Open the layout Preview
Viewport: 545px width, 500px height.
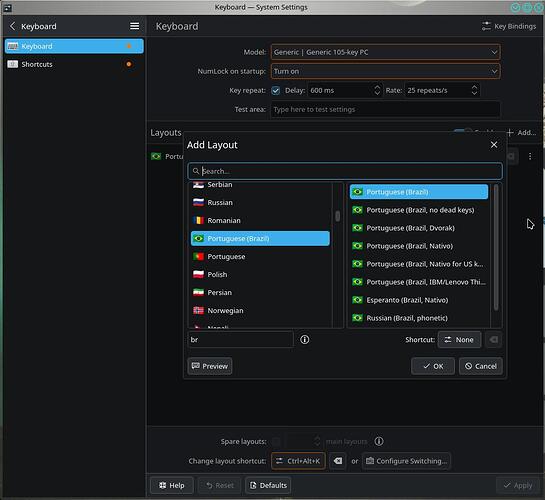[210, 366]
